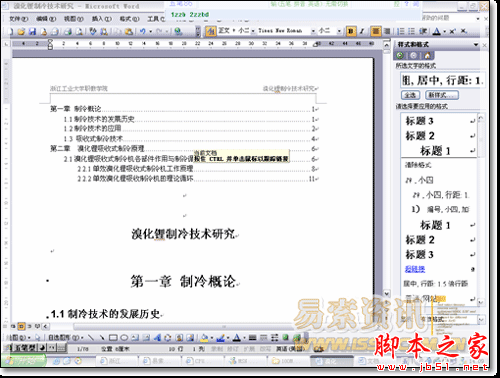This screenshot has height=378, width=500.
Task: Click the Undo arrow icon
Action: (143, 32)
